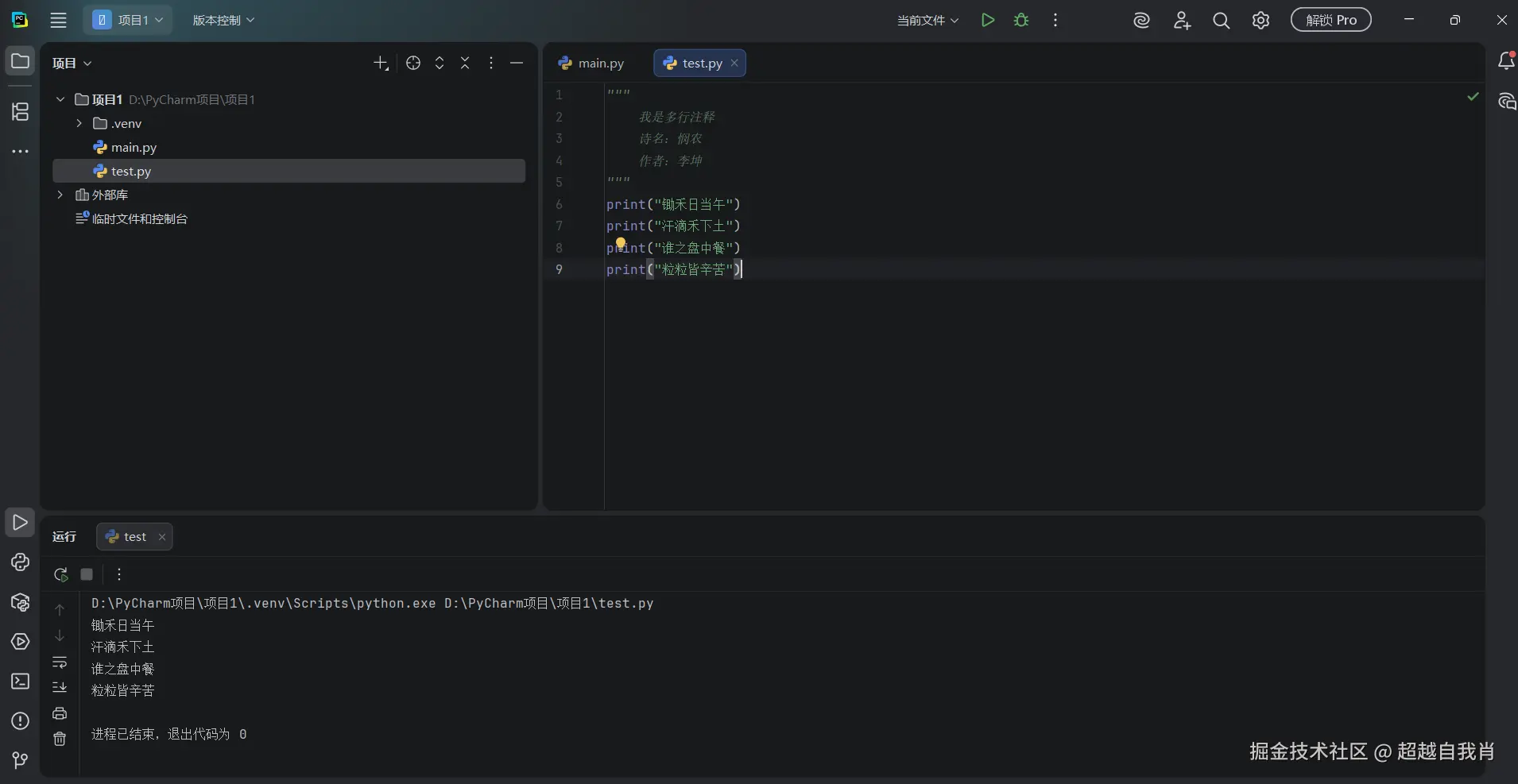Place cursor on print("锄禾日当午") line
Viewport: 1518px width, 784px height.
[x=673, y=204]
